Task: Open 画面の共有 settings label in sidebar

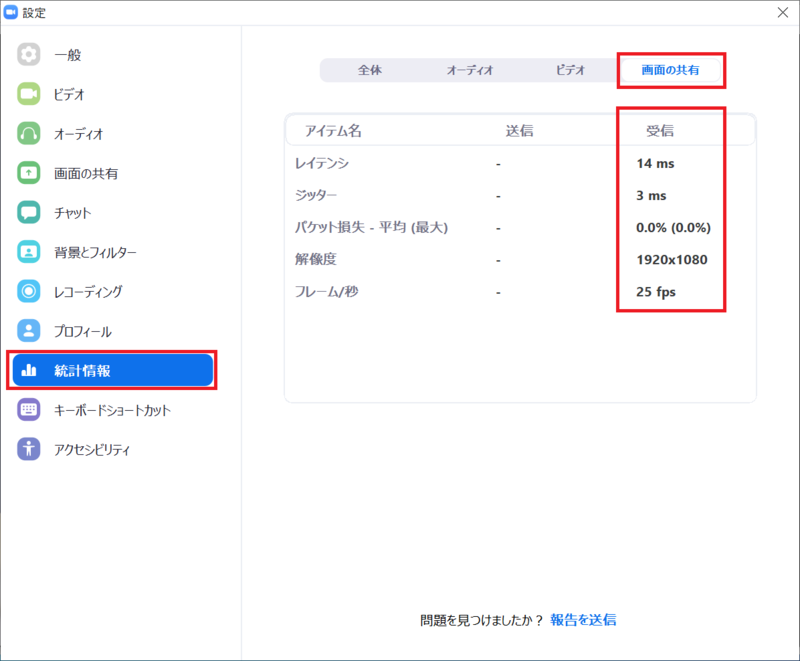Action: point(86,173)
